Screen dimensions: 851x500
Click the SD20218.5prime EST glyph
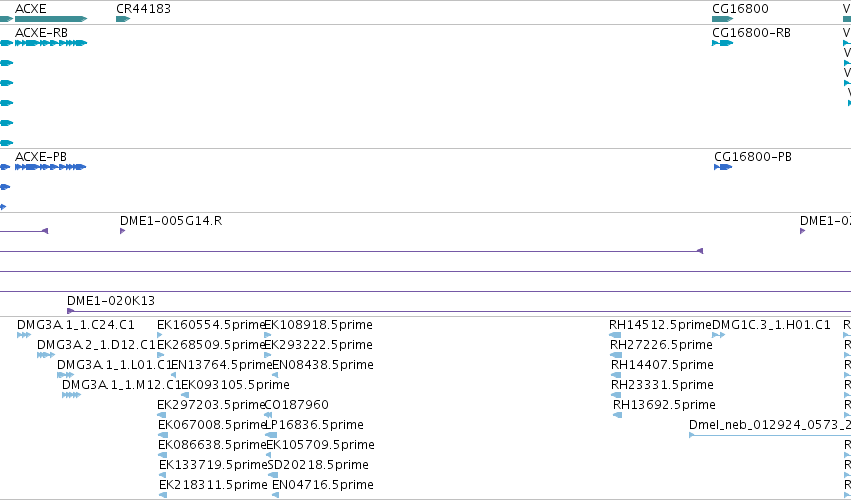(273, 475)
